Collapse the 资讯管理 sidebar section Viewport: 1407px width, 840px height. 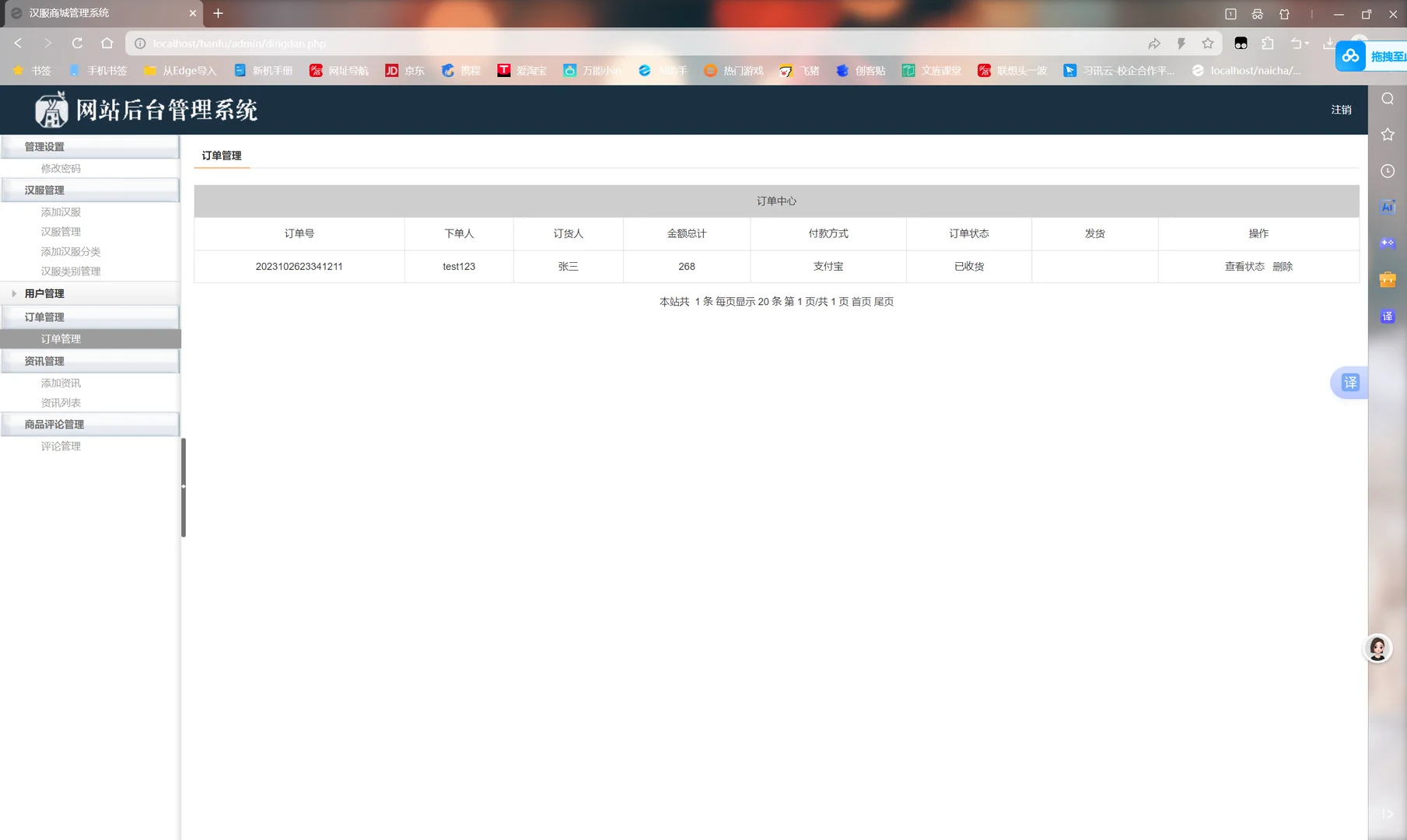(x=90, y=361)
